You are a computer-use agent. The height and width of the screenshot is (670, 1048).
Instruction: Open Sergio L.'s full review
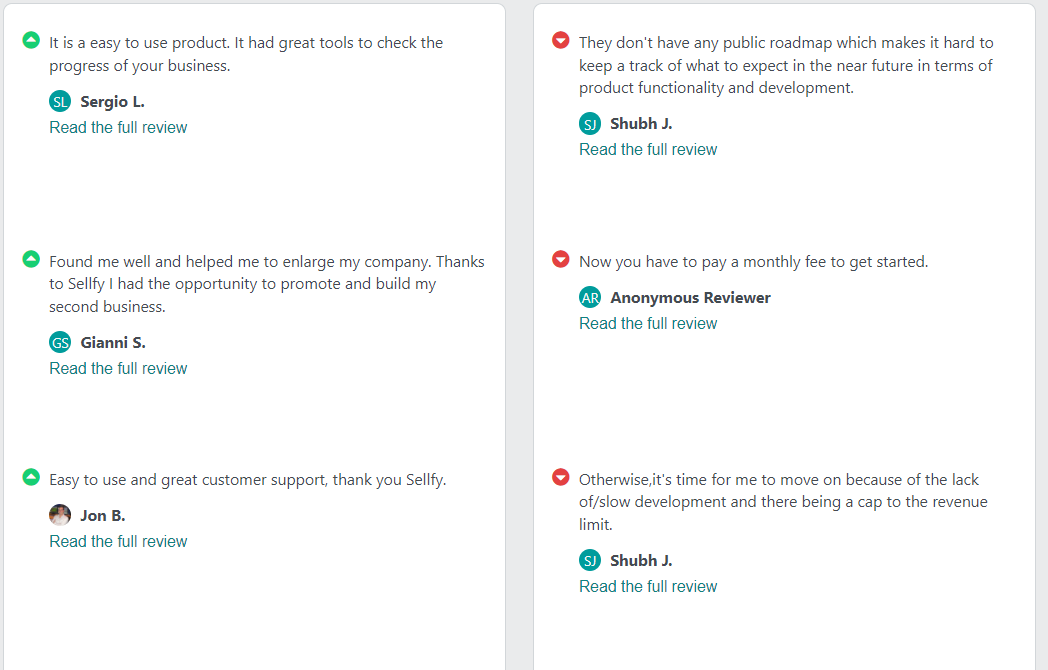(118, 128)
